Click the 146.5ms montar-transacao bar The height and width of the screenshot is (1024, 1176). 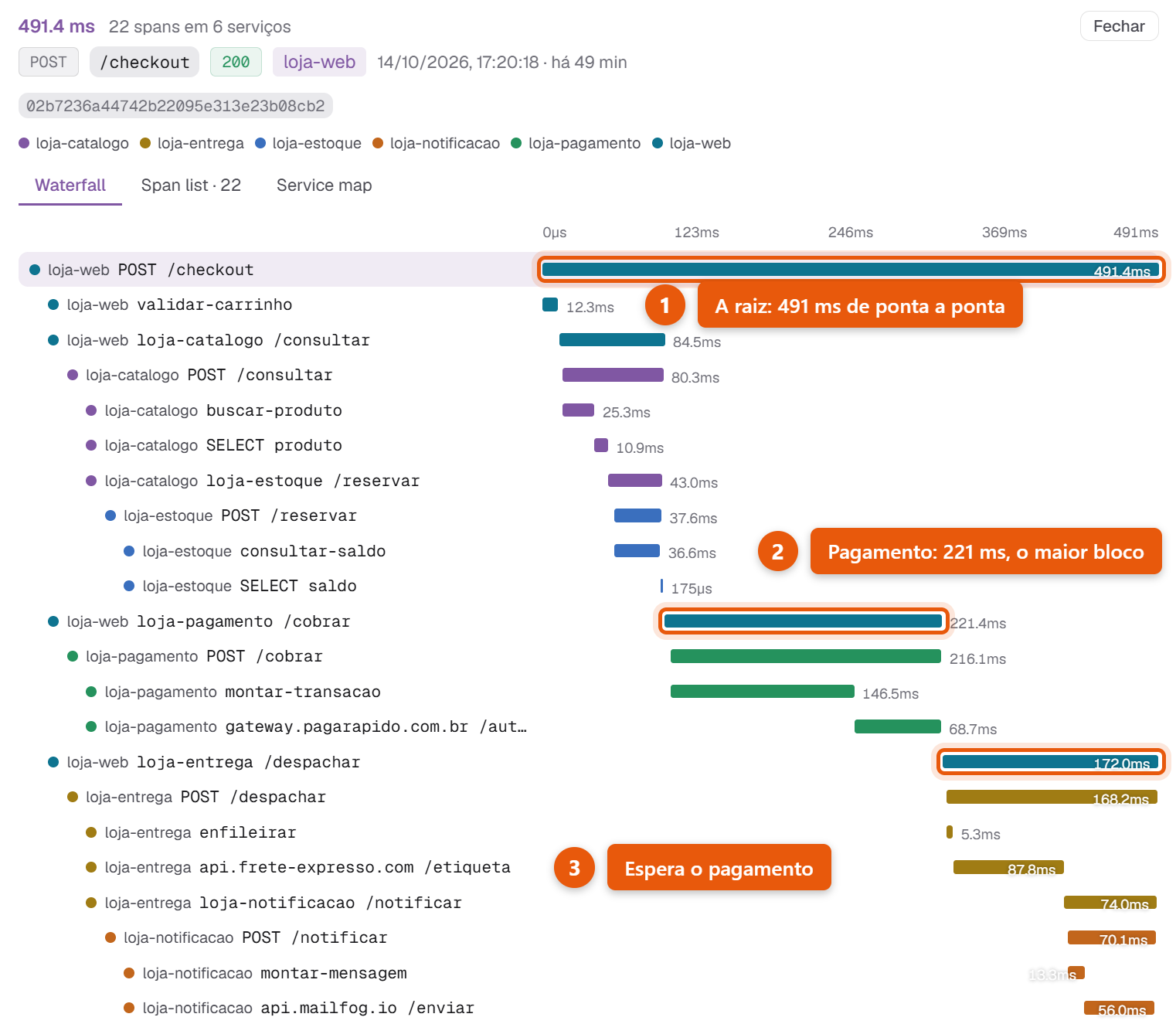tap(763, 691)
